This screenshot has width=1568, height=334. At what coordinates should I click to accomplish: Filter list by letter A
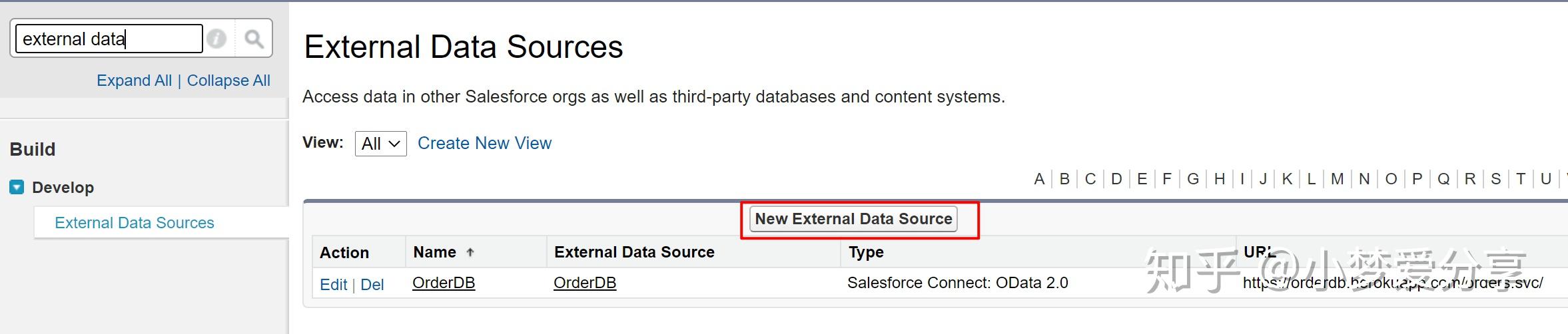(x=1039, y=179)
